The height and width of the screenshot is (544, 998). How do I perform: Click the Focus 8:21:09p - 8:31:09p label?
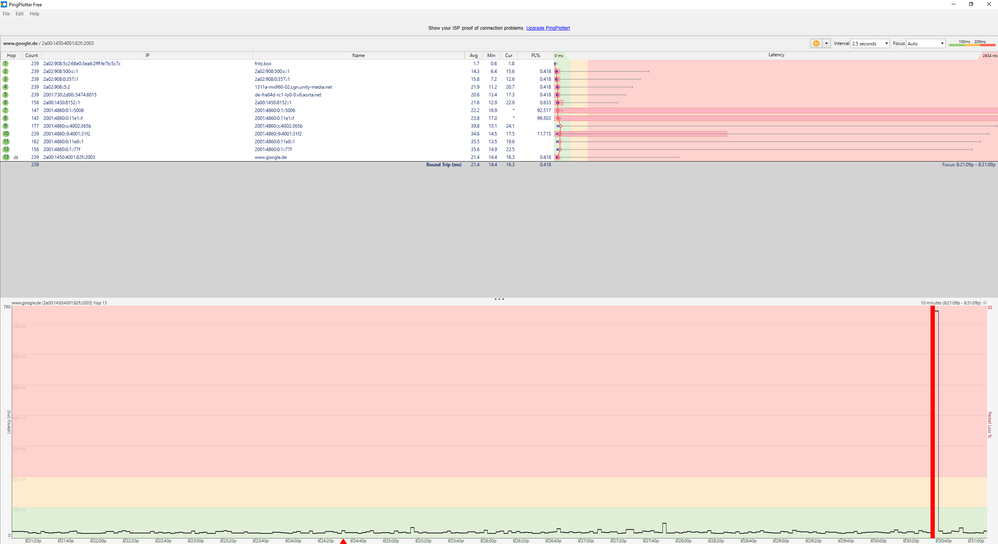click(x=968, y=165)
